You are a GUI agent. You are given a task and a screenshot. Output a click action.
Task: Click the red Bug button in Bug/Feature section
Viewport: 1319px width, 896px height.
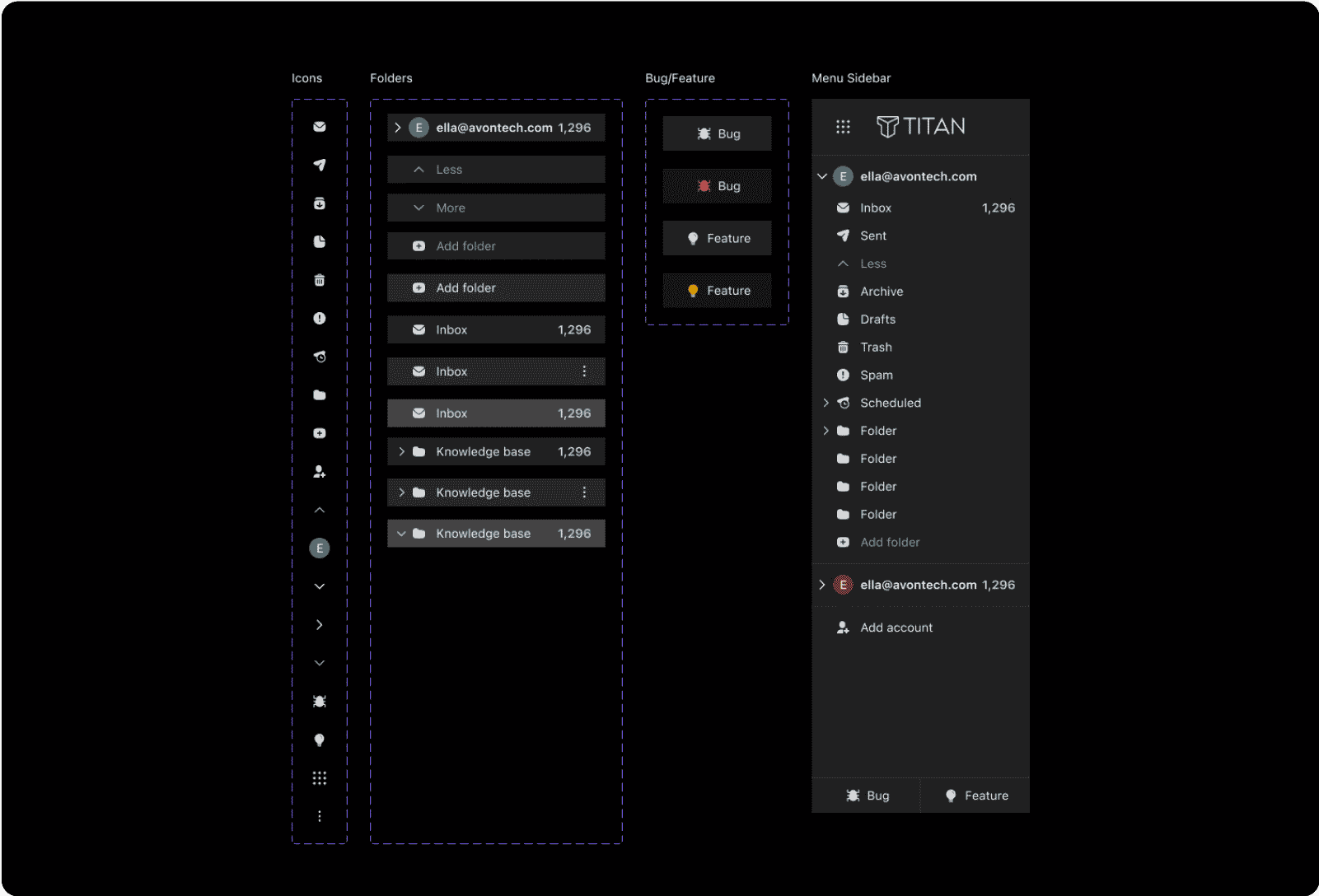(716, 185)
